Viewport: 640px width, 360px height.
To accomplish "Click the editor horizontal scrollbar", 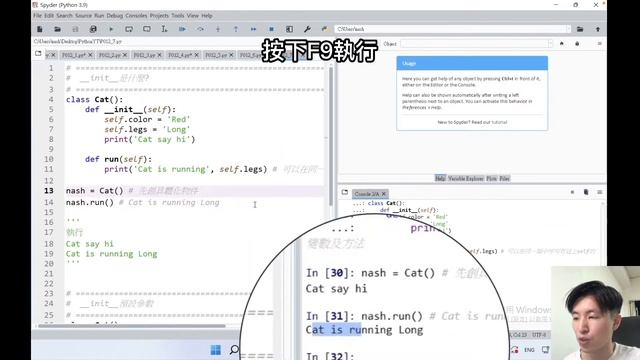I will coord(131,326).
